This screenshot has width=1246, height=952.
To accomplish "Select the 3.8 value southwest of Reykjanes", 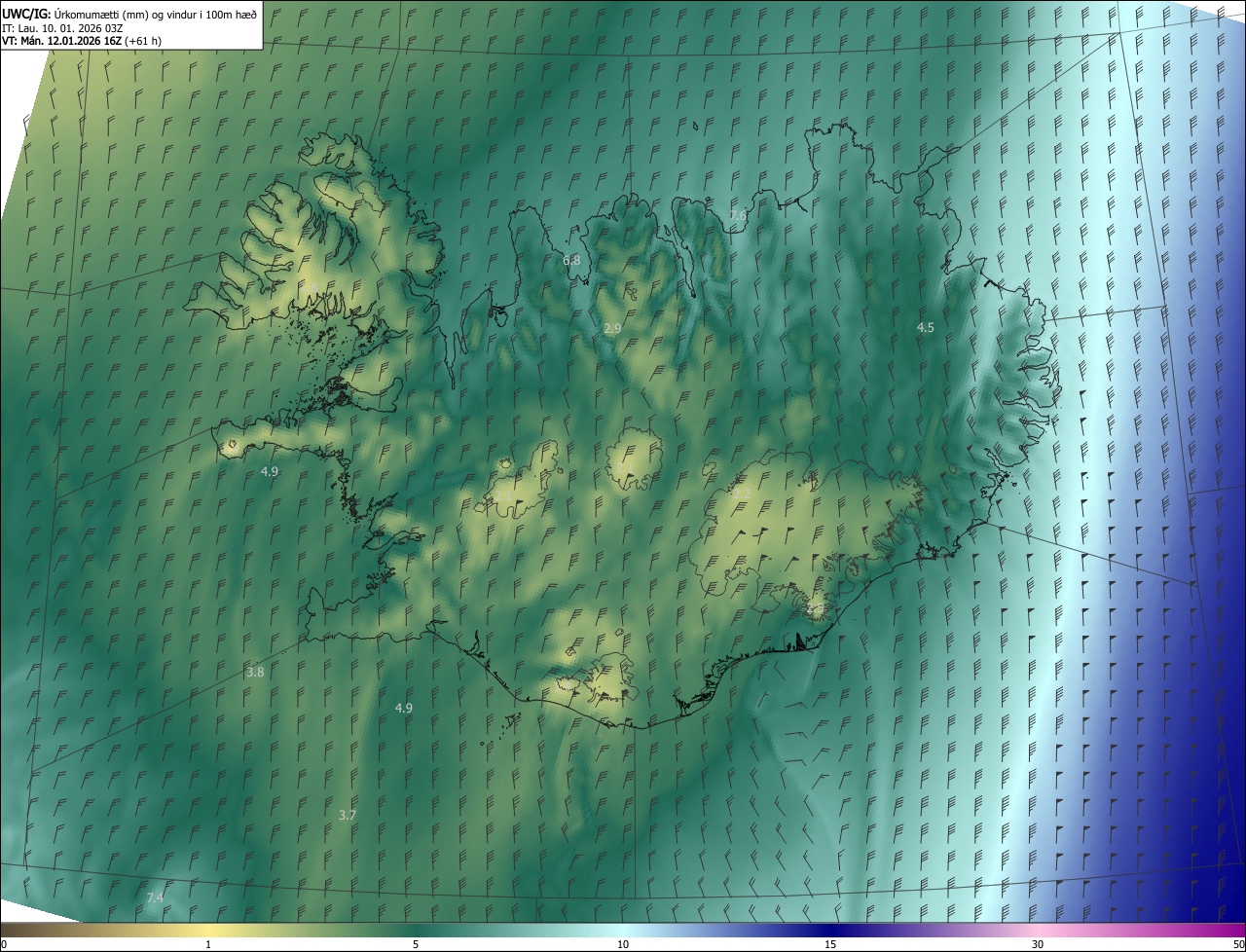I will (x=255, y=673).
